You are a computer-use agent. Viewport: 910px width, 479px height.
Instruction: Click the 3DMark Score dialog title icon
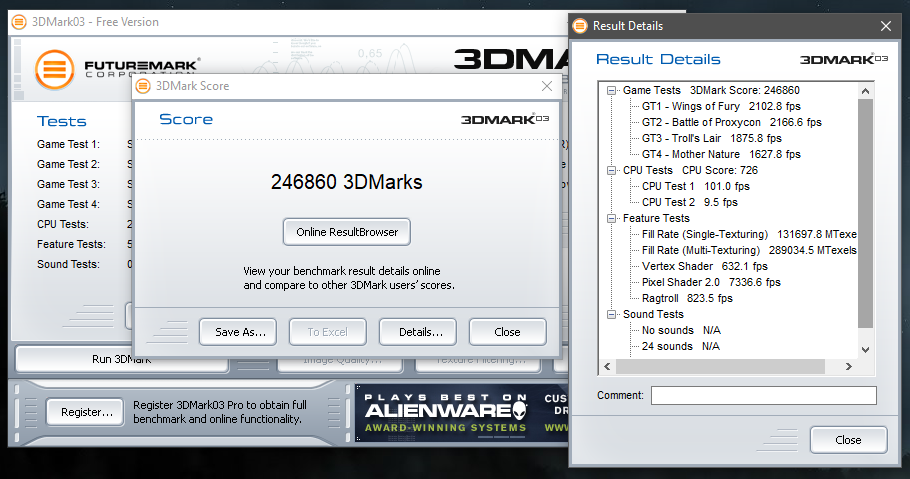click(x=143, y=87)
